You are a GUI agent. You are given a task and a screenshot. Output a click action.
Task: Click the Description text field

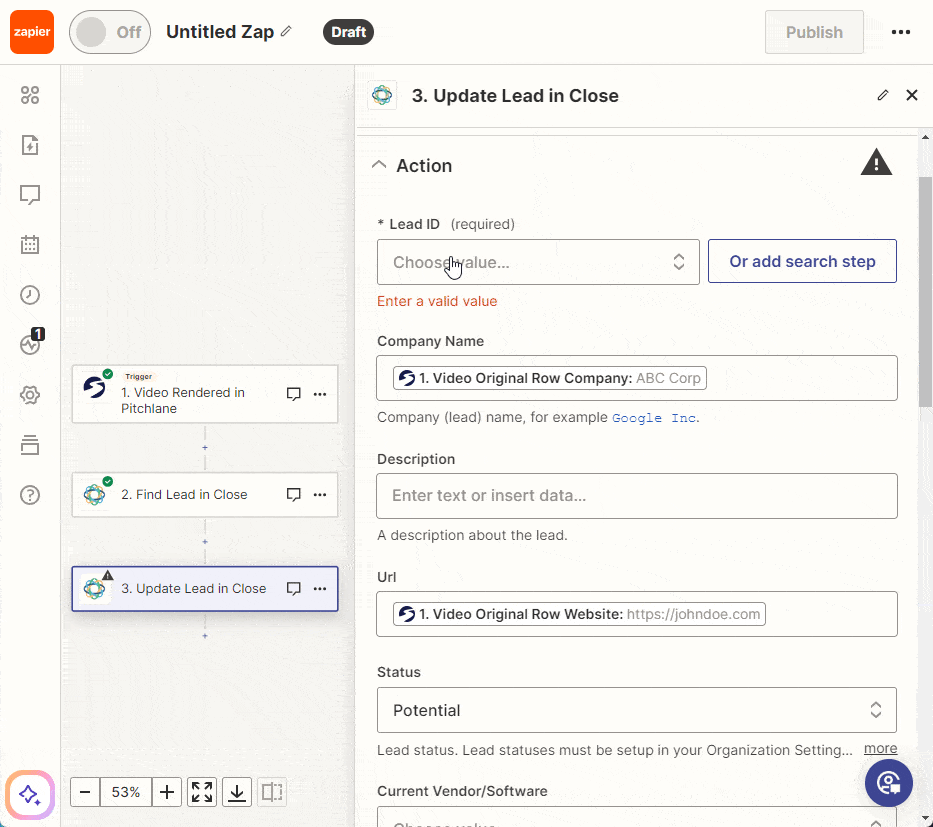click(x=637, y=496)
